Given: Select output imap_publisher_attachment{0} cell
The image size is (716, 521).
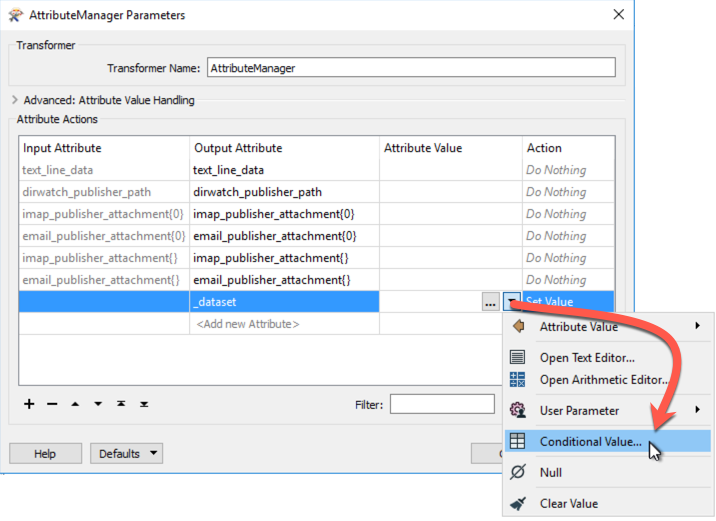Looking at the screenshot, I should pos(284,214).
